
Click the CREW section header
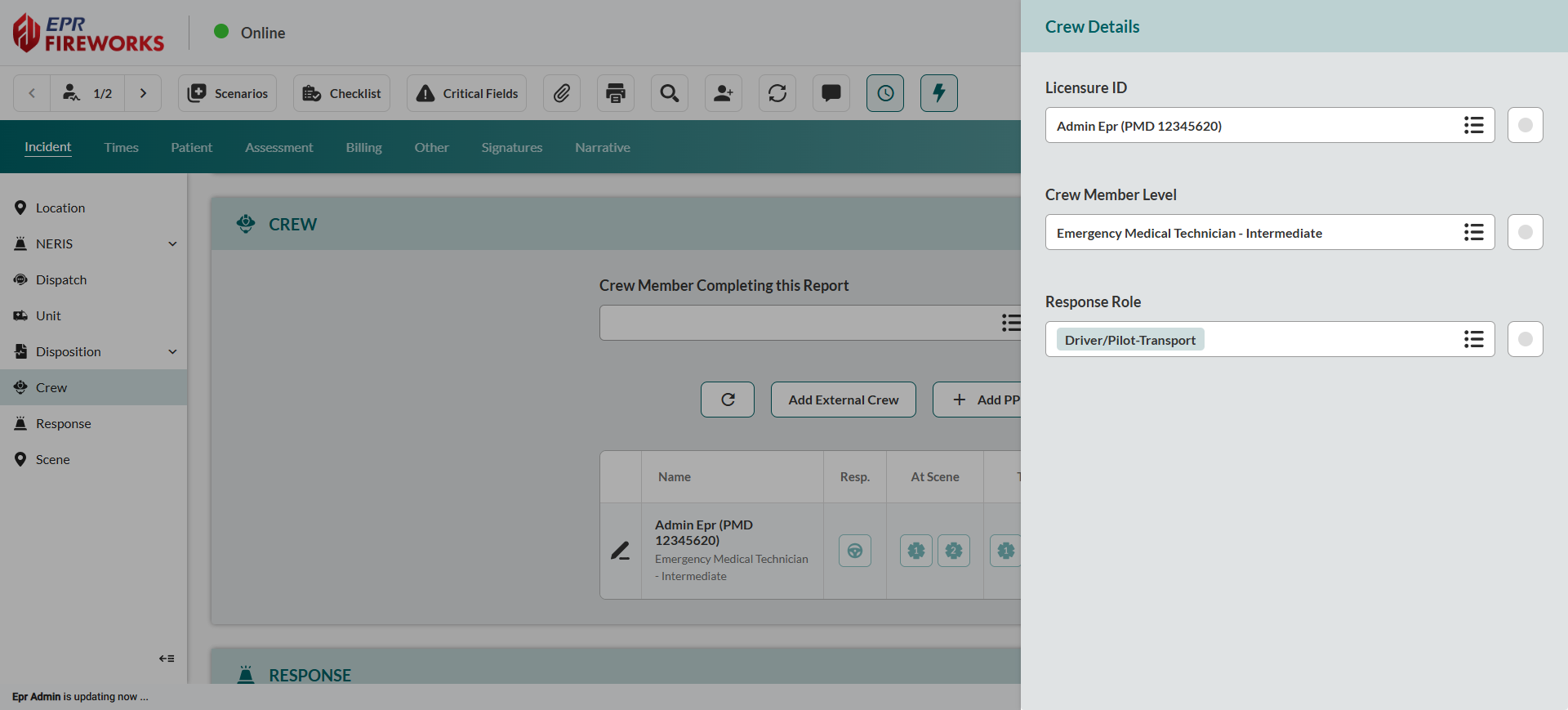pyautogui.click(x=617, y=224)
